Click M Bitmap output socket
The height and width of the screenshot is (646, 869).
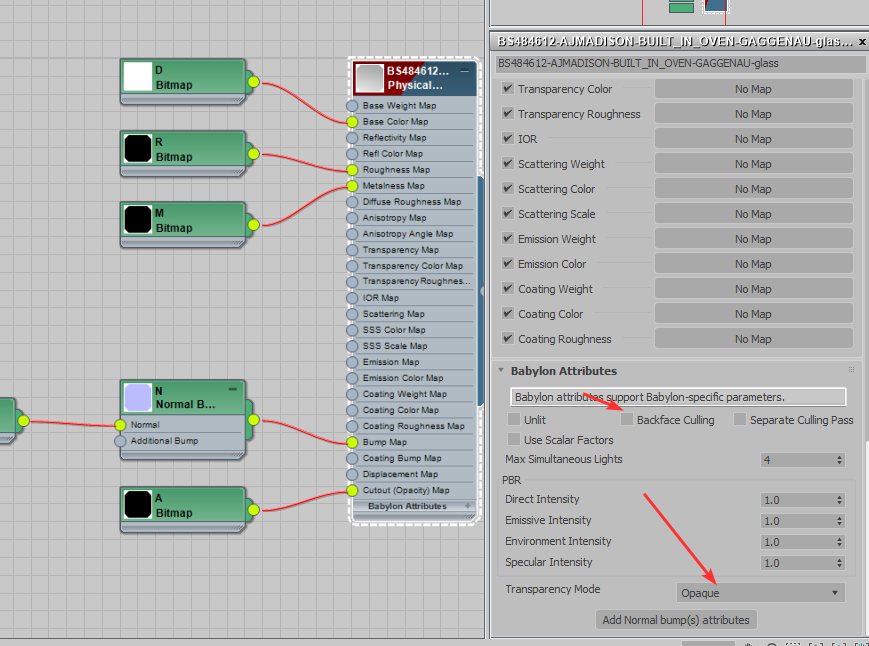tap(253, 225)
